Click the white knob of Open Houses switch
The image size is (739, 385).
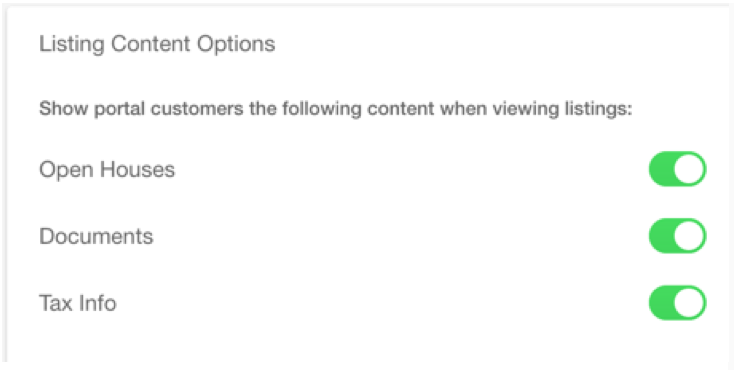click(689, 169)
